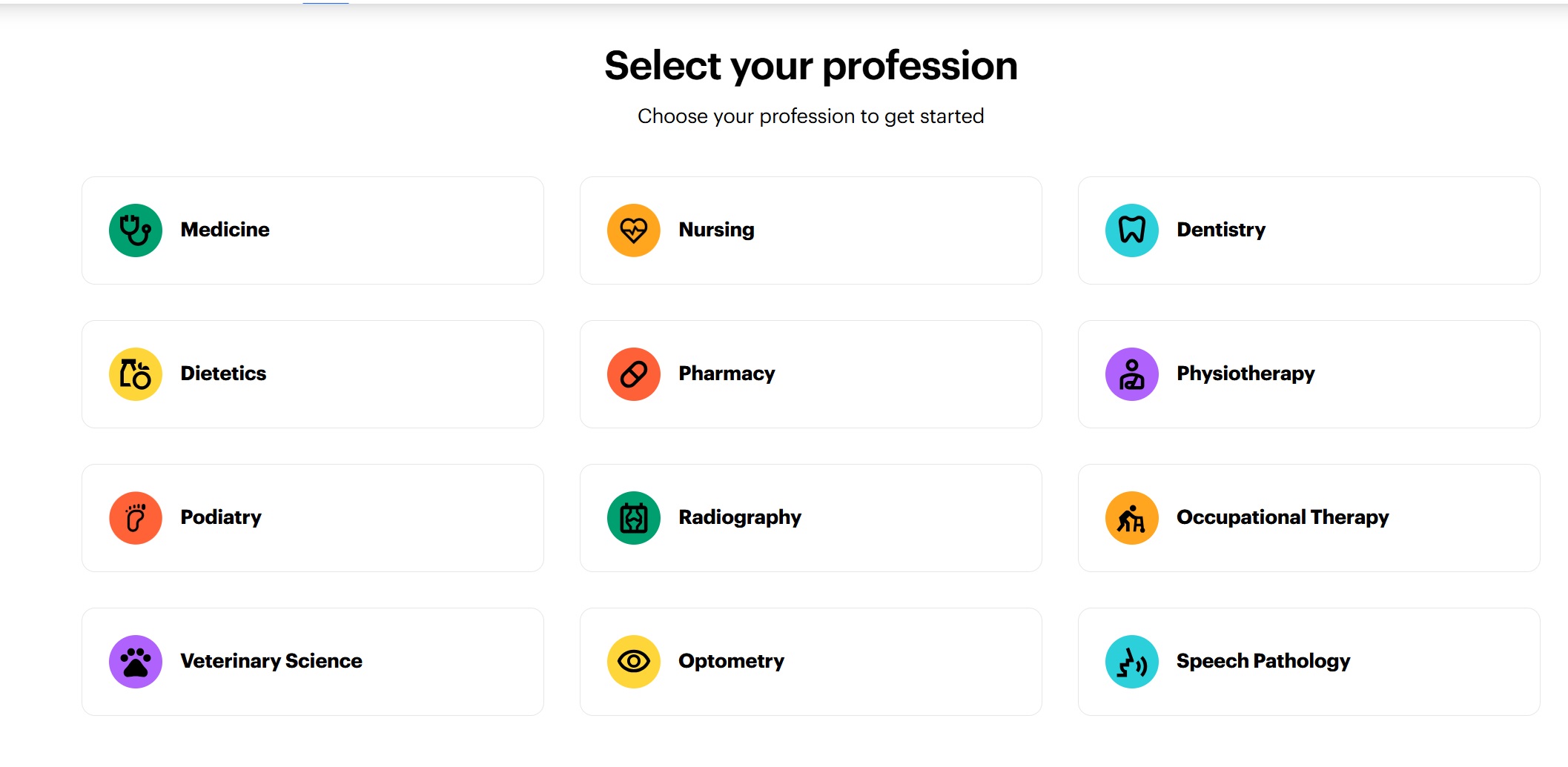The height and width of the screenshot is (767, 1568).
Task: Select the Occupational Therapy label
Action: coord(1283,517)
